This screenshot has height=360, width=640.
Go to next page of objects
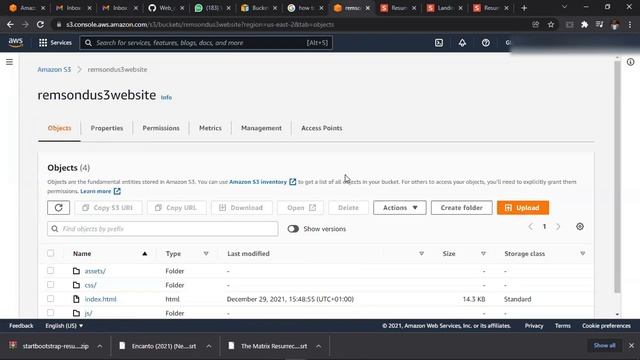coord(558,227)
